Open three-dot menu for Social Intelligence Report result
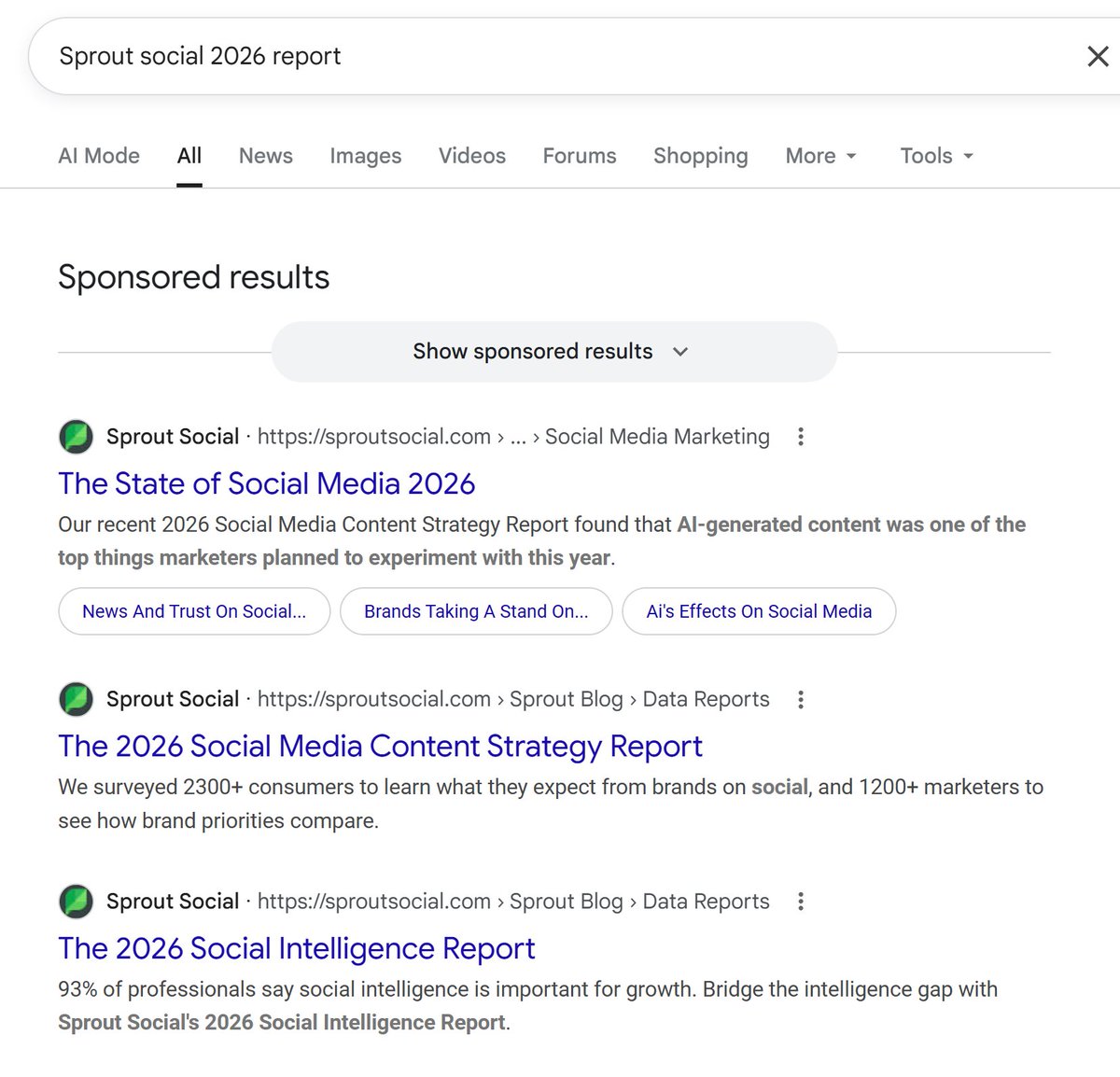This screenshot has height=1077, width=1120. tap(800, 902)
